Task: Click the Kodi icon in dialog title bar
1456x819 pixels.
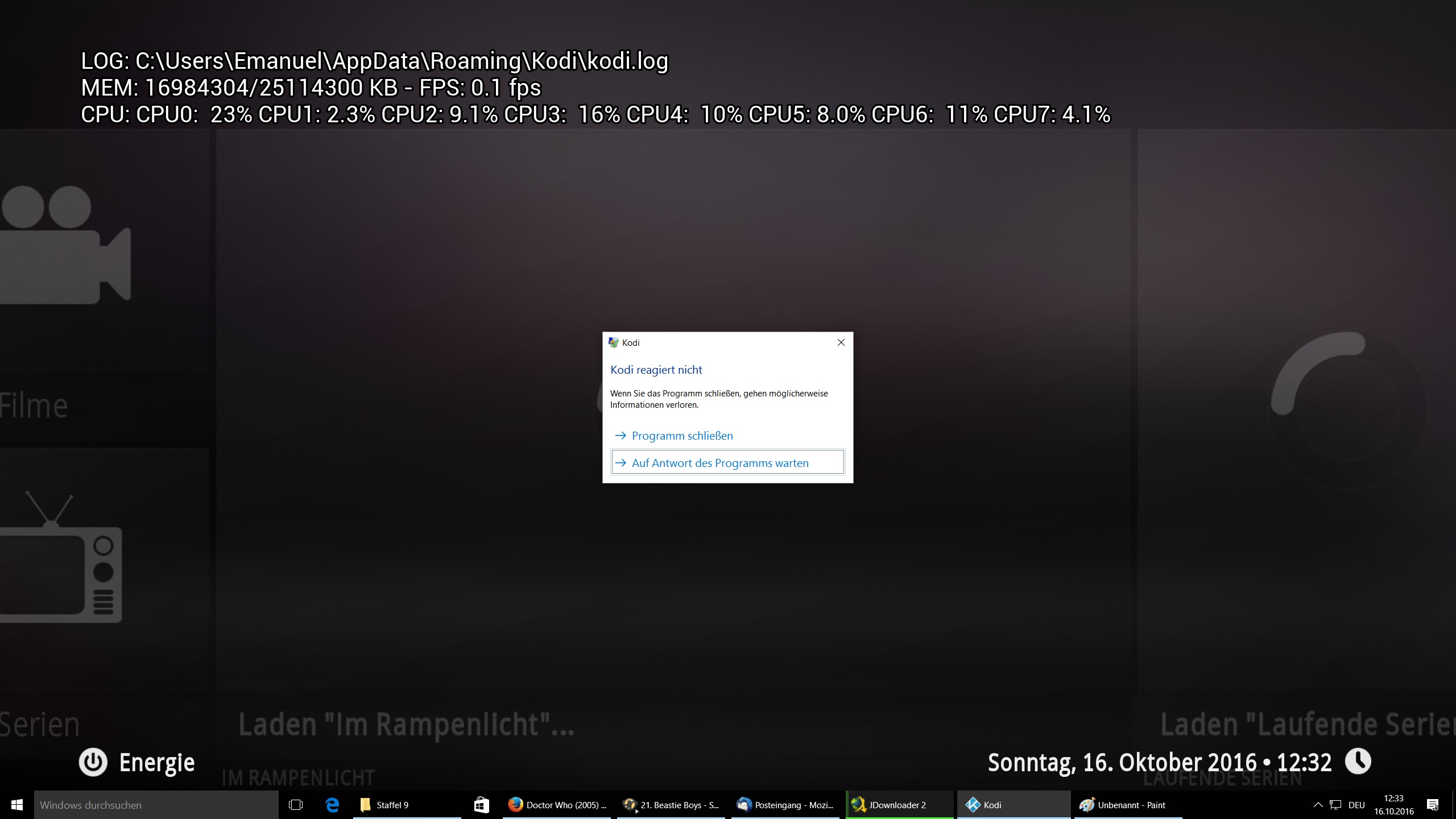Action: tap(613, 342)
